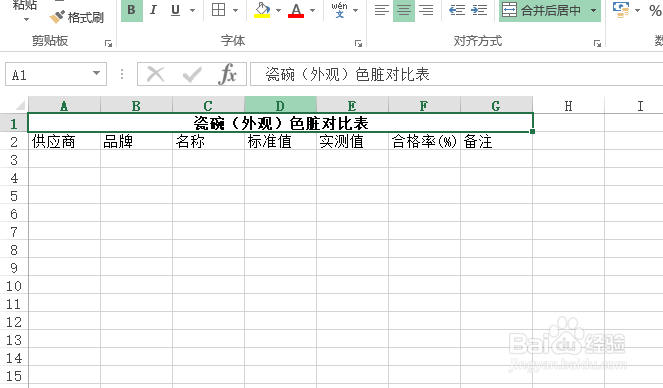Select column H header

coord(568,105)
